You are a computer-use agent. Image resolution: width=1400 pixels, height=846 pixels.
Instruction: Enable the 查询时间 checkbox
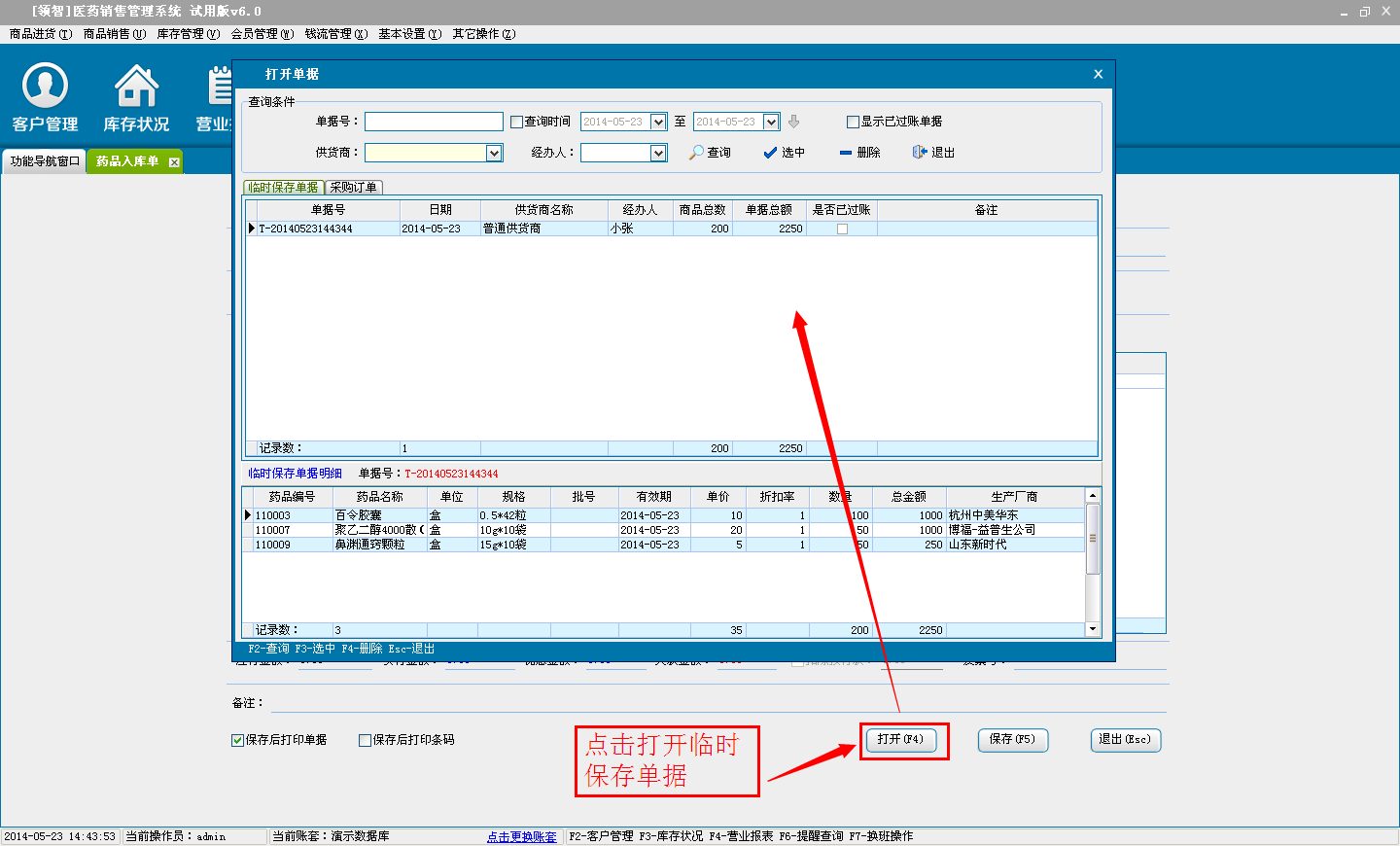coord(517,122)
